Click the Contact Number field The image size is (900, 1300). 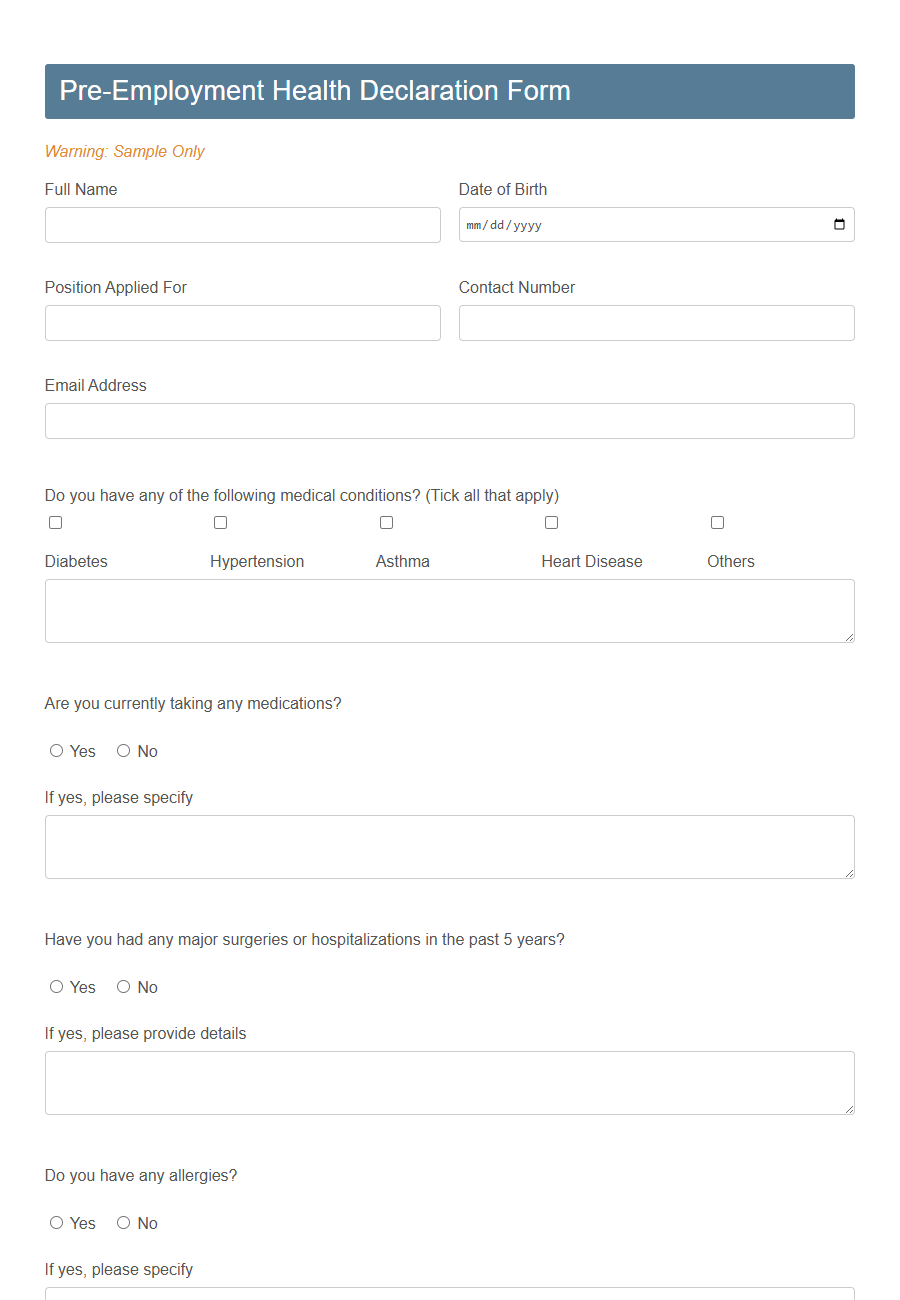click(x=656, y=322)
